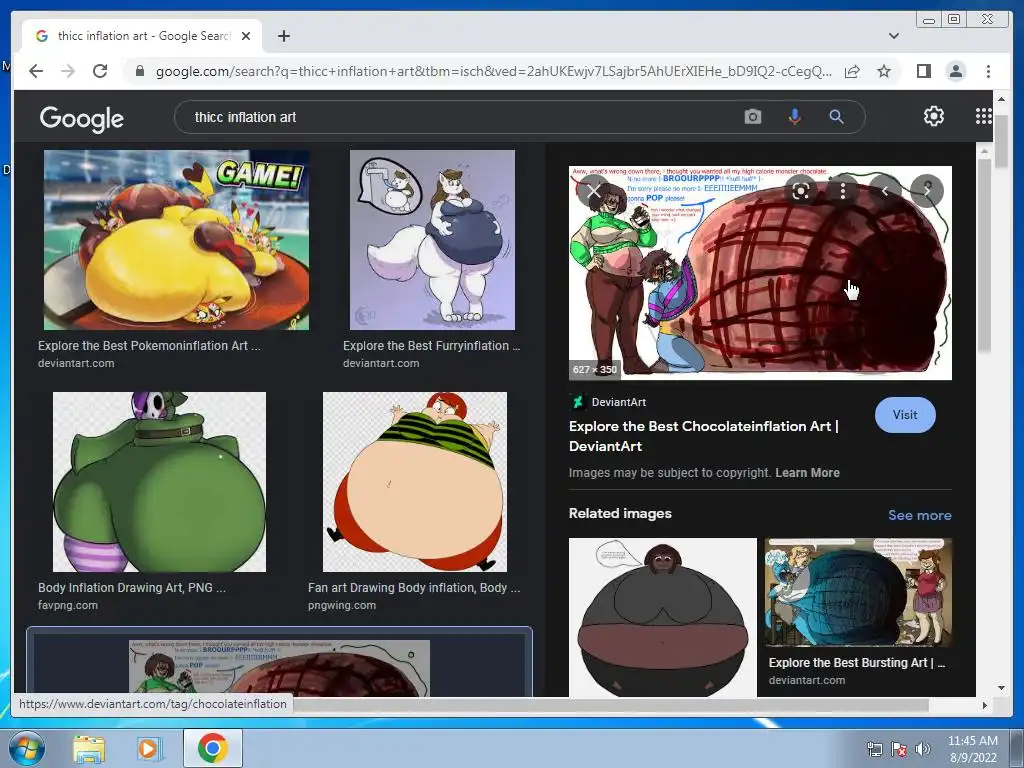Submit search with magnifier icon
The width and height of the screenshot is (1024, 768).
point(836,117)
